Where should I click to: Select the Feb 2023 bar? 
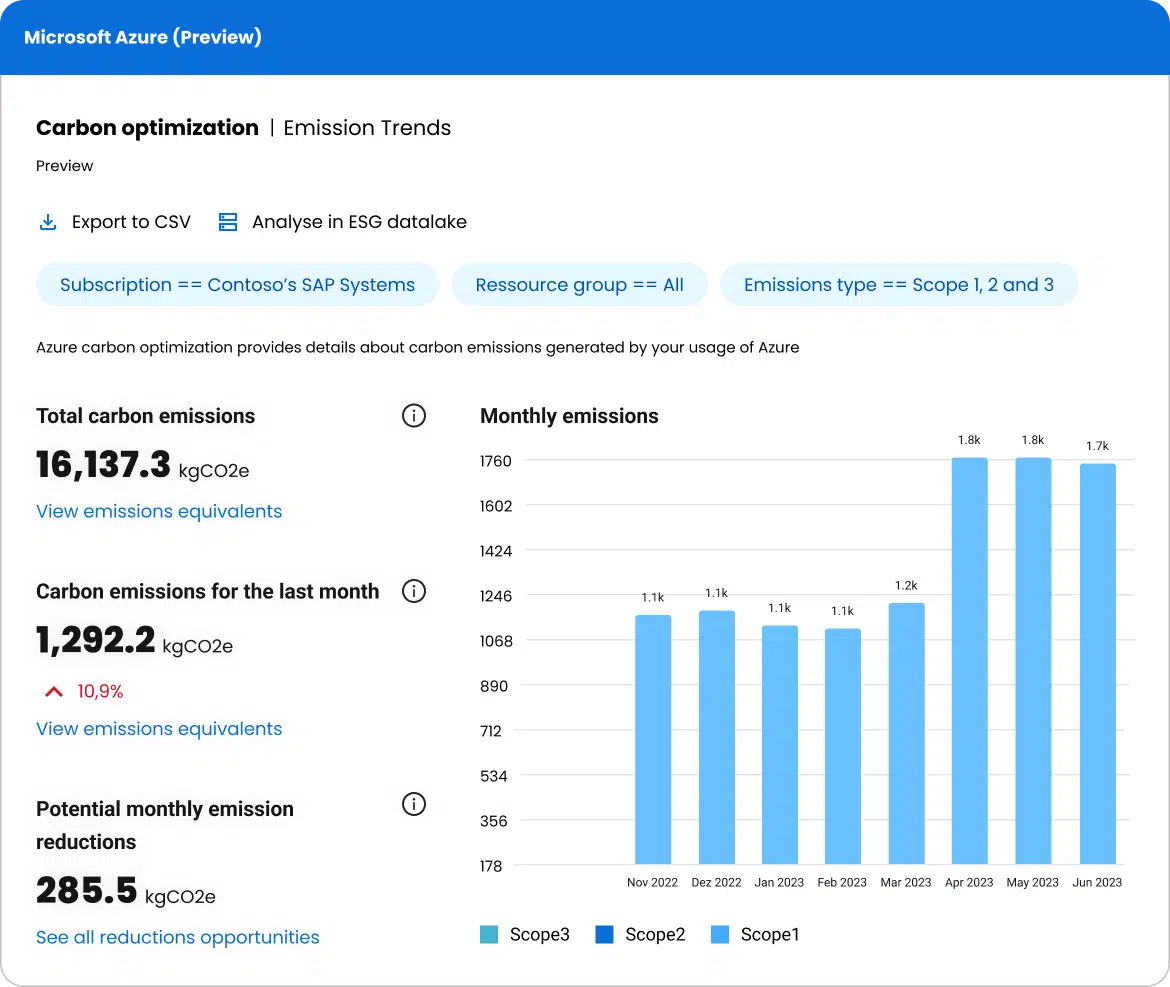coord(842,746)
